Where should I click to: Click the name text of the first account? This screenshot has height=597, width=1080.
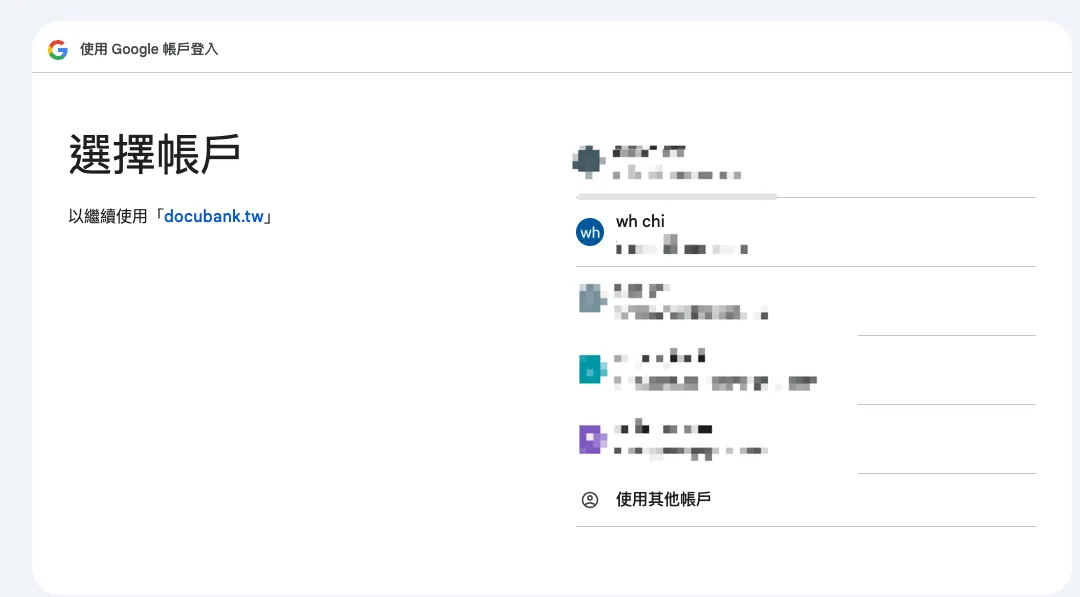(x=650, y=149)
